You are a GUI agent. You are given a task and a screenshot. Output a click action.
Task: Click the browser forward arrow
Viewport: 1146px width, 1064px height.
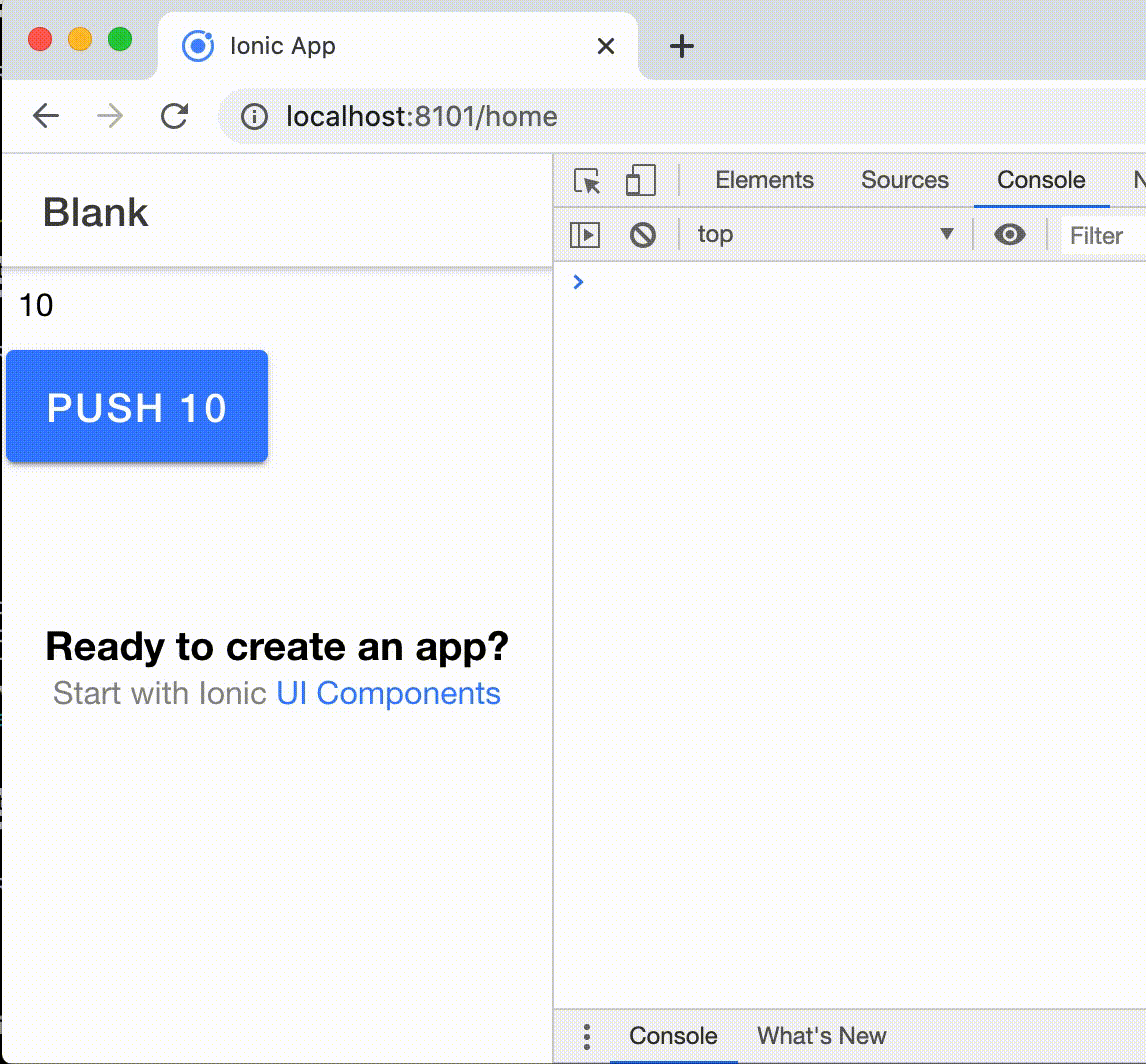(110, 115)
